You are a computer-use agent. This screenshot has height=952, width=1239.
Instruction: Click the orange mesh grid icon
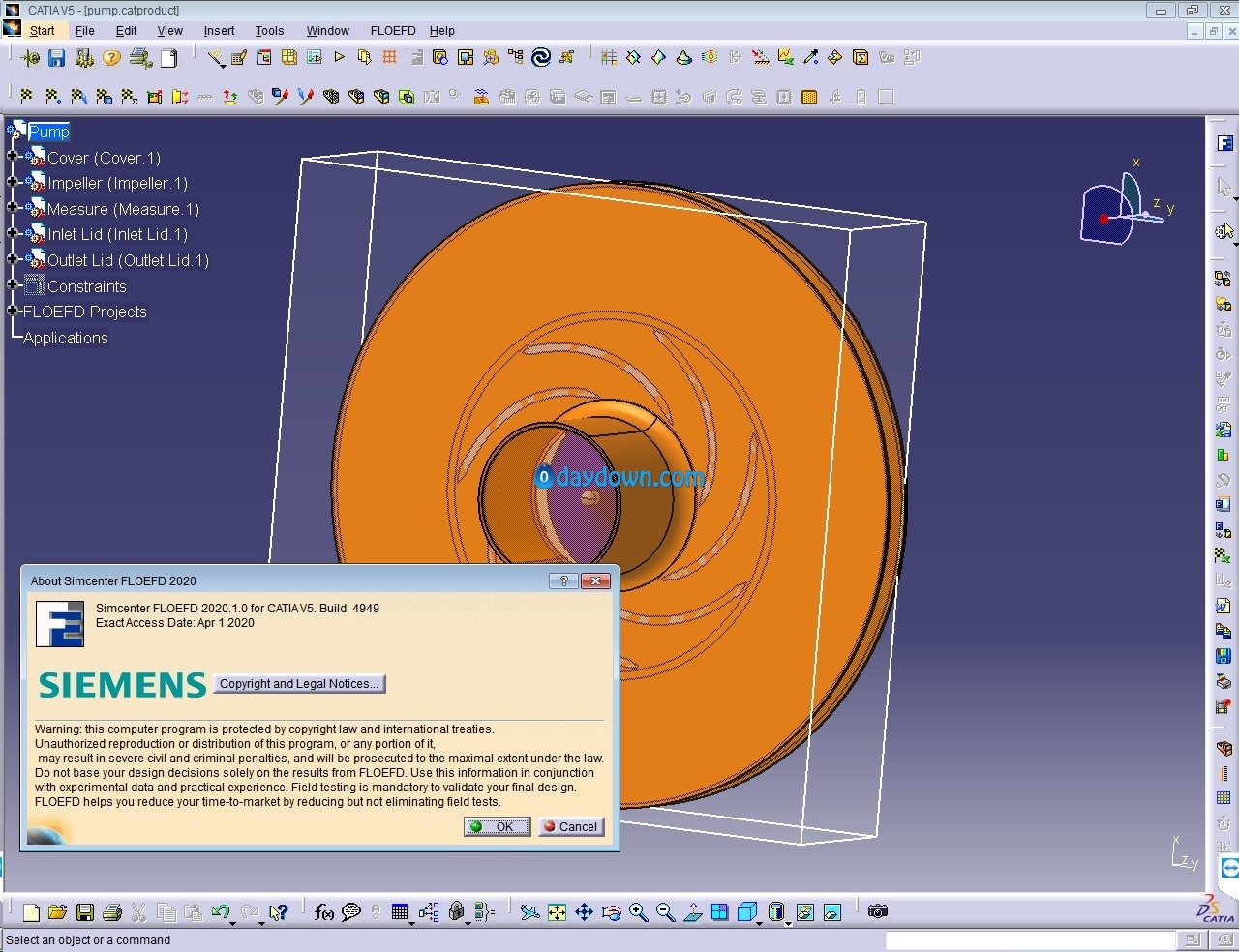(389, 58)
